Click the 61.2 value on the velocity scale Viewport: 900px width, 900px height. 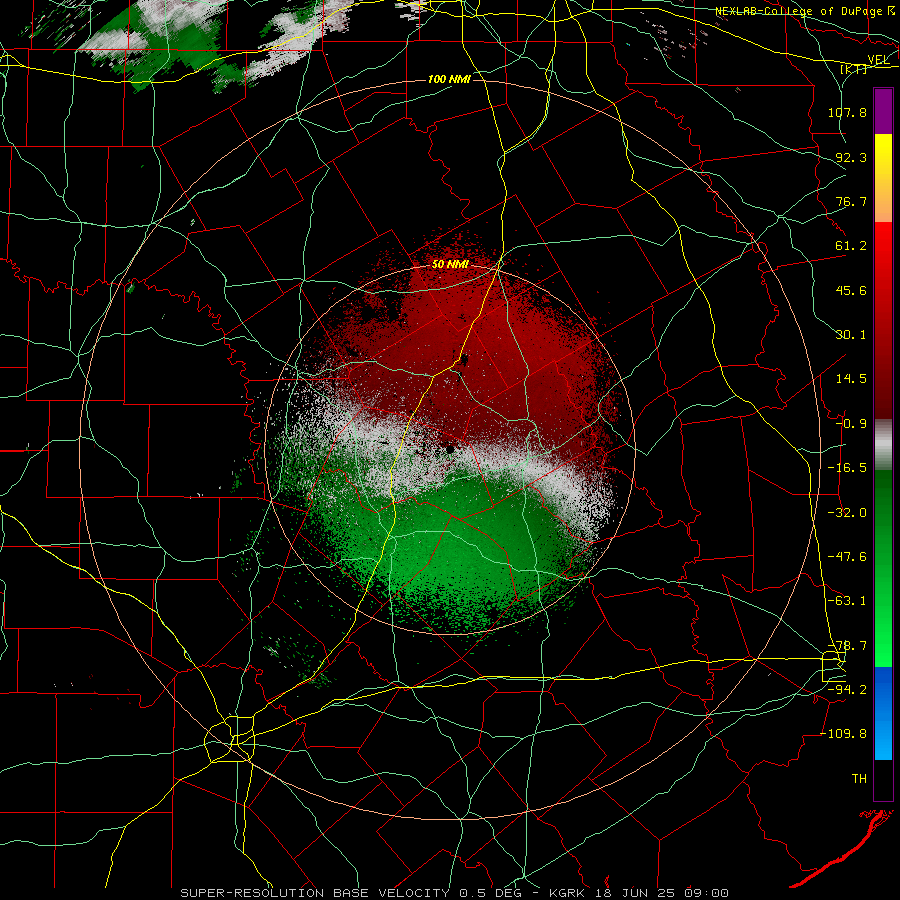pyautogui.click(x=851, y=246)
